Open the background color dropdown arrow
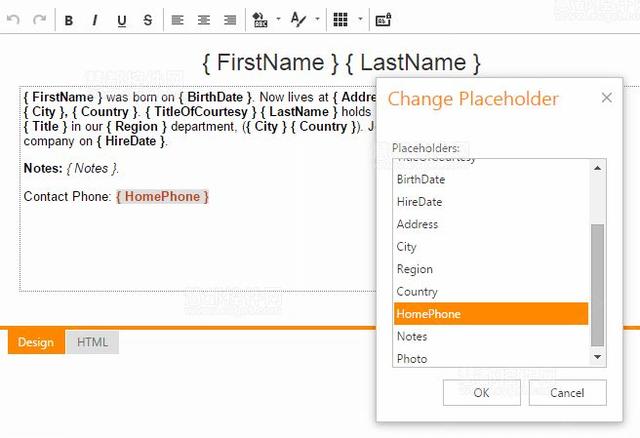The width and height of the screenshot is (640, 438). (x=278, y=19)
